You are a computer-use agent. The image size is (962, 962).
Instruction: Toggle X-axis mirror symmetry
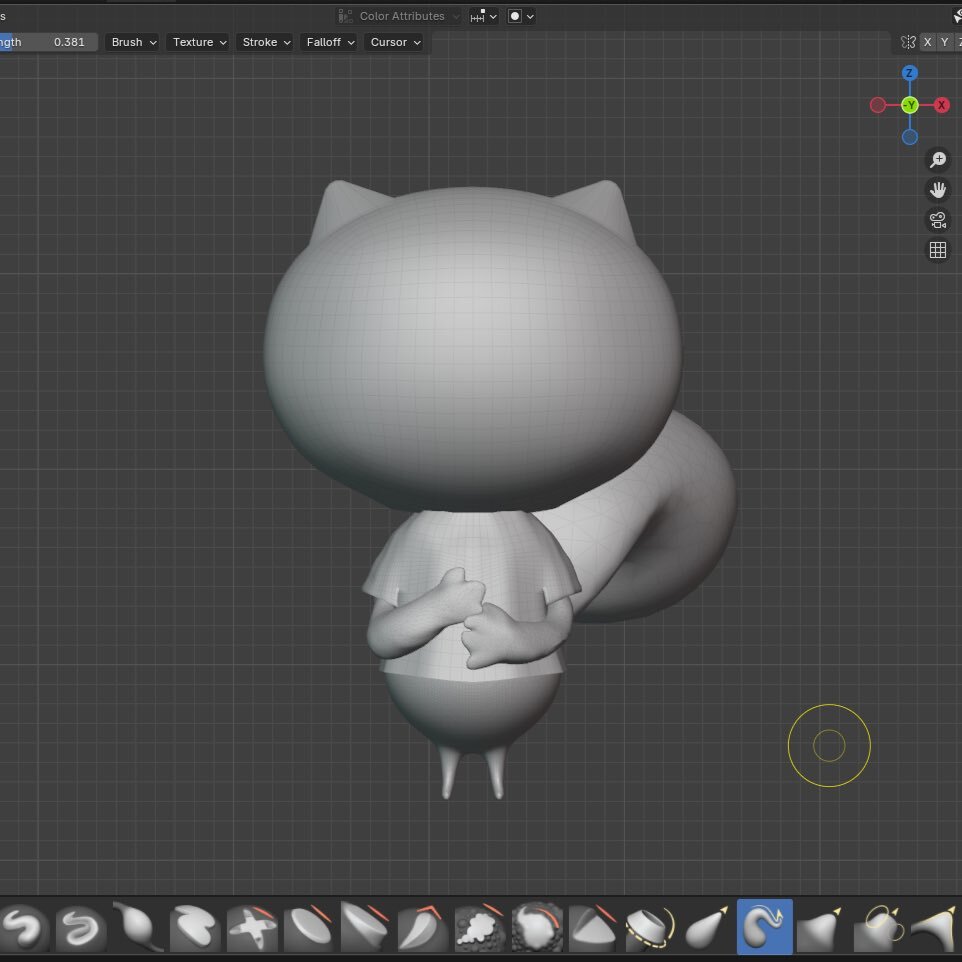click(927, 42)
